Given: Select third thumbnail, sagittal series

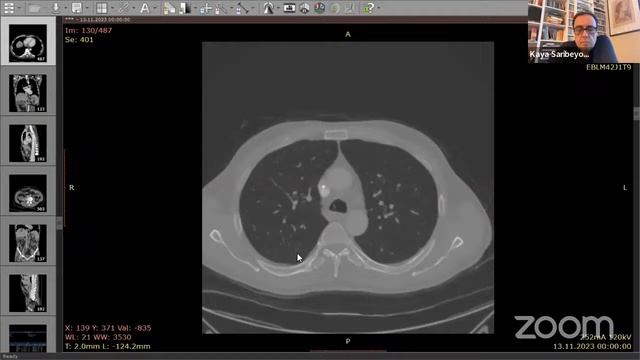Looking at the screenshot, I should 28,143.
